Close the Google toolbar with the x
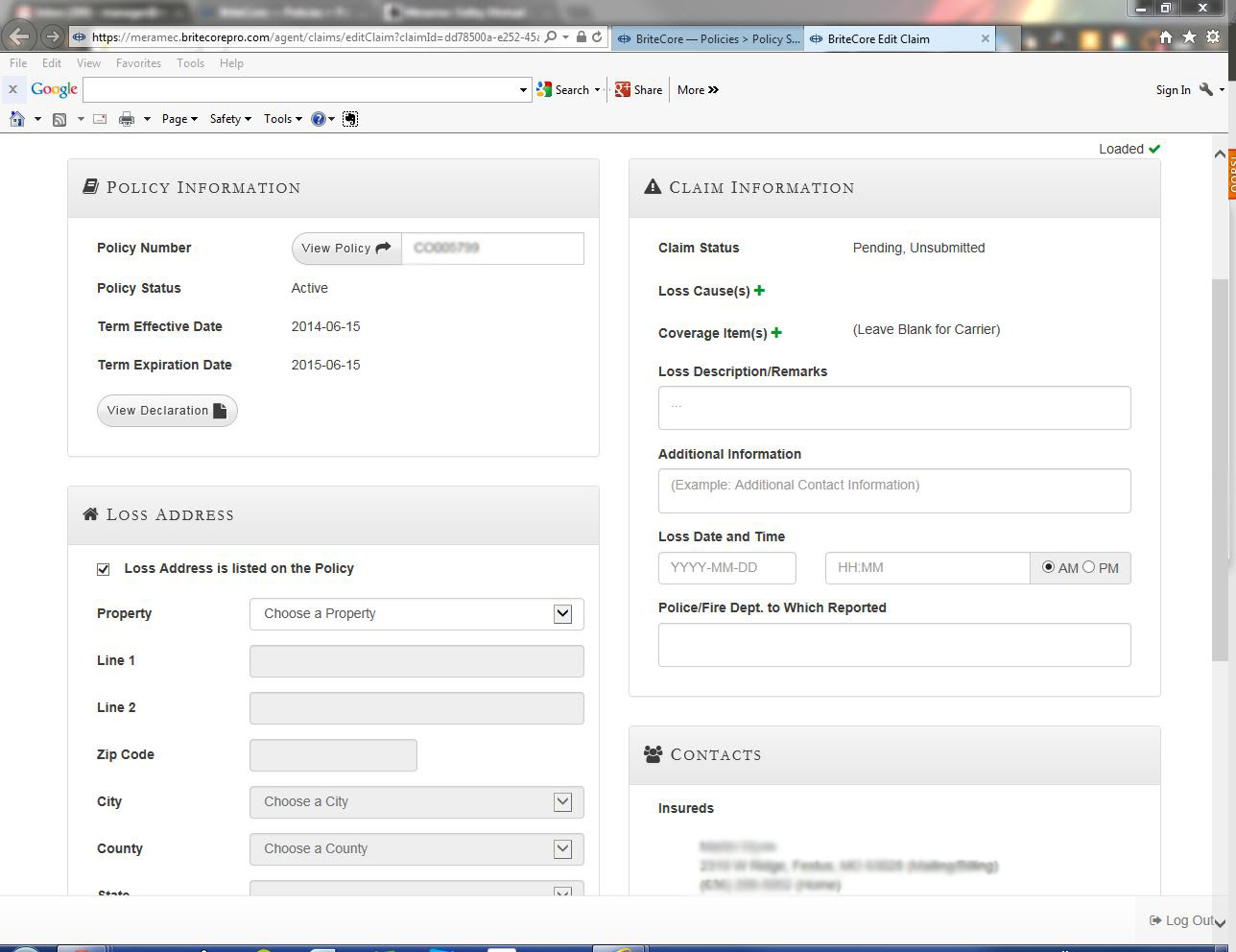 tap(12, 89)
